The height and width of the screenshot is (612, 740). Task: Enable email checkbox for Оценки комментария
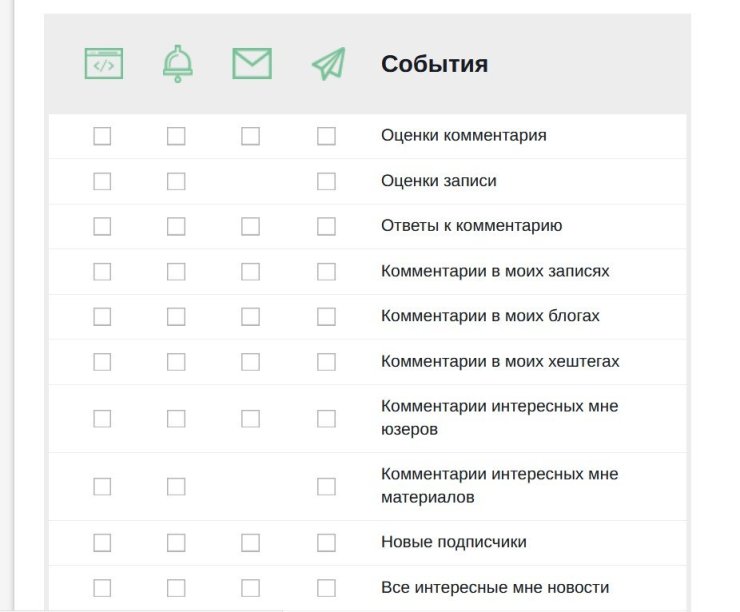[x=251, y=136]
